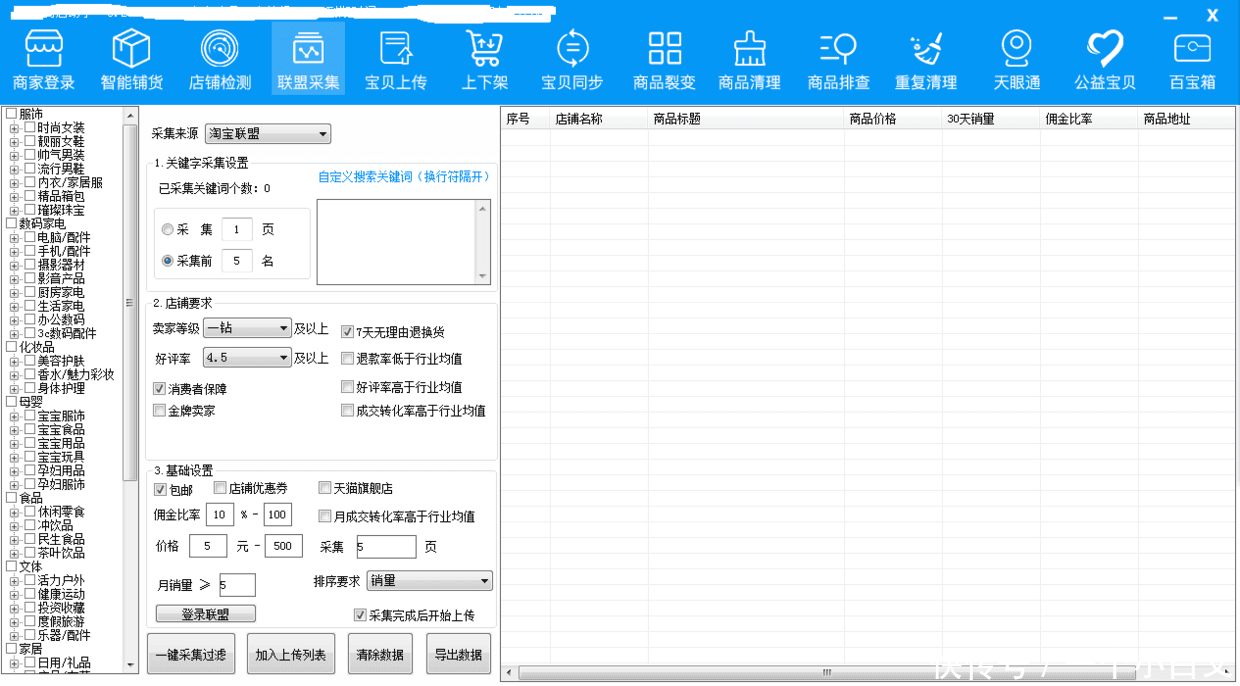Sort by the 商品价格 column header
This screenshot has height=686, width=1240.
pos(872,119)
